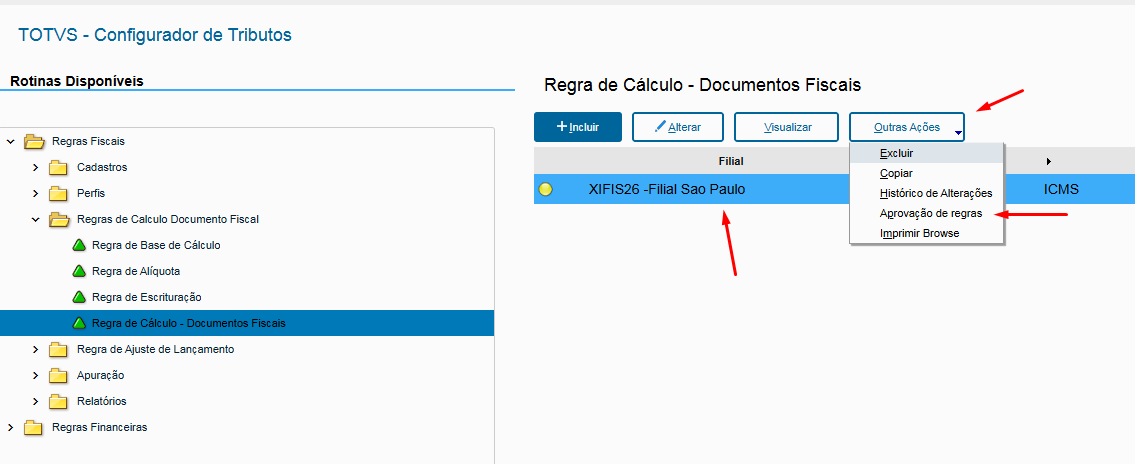1135x464 pixels.
Task: Click the Visualizar button
Action: coord(786,127)
